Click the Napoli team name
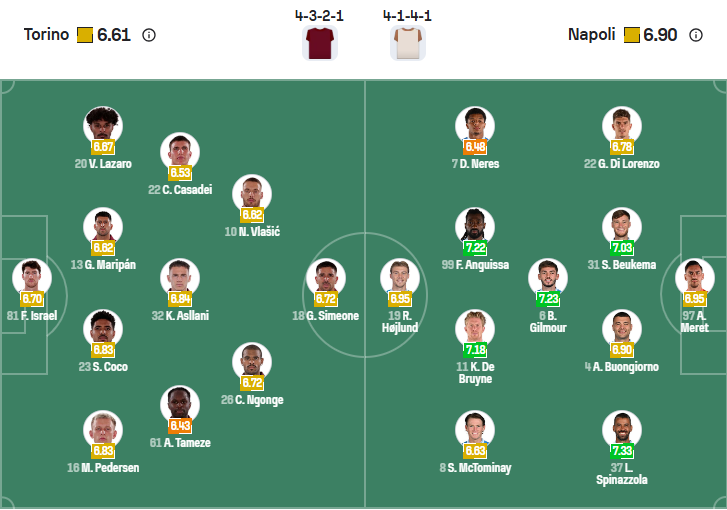This screenshot has width=727, height=510. [x=591, y=35]
